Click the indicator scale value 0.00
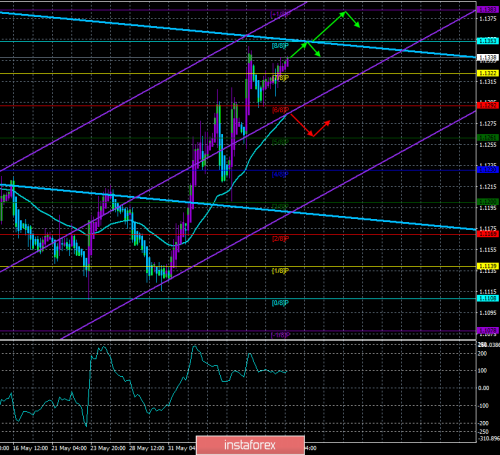 click(484, 388)
